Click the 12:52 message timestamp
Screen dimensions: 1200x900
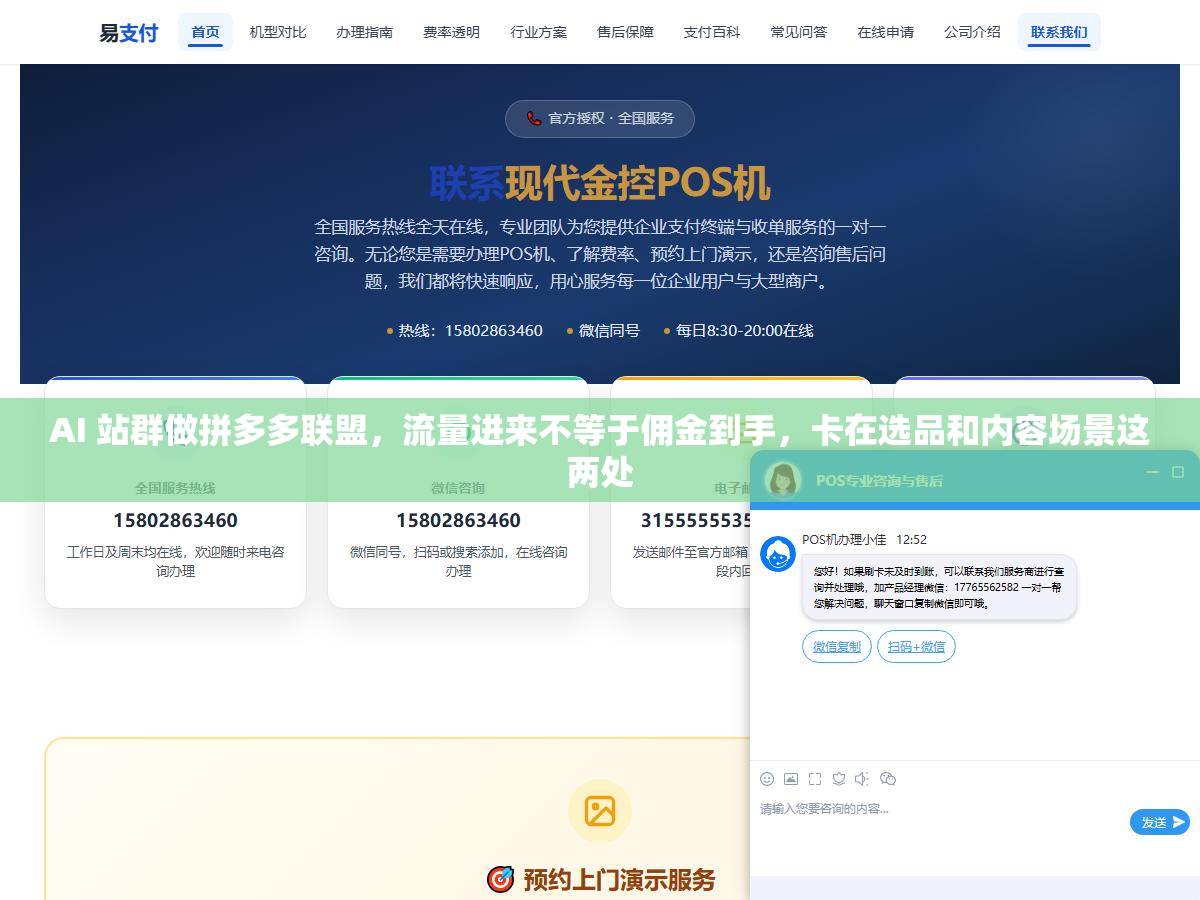[x=911, y=539]
